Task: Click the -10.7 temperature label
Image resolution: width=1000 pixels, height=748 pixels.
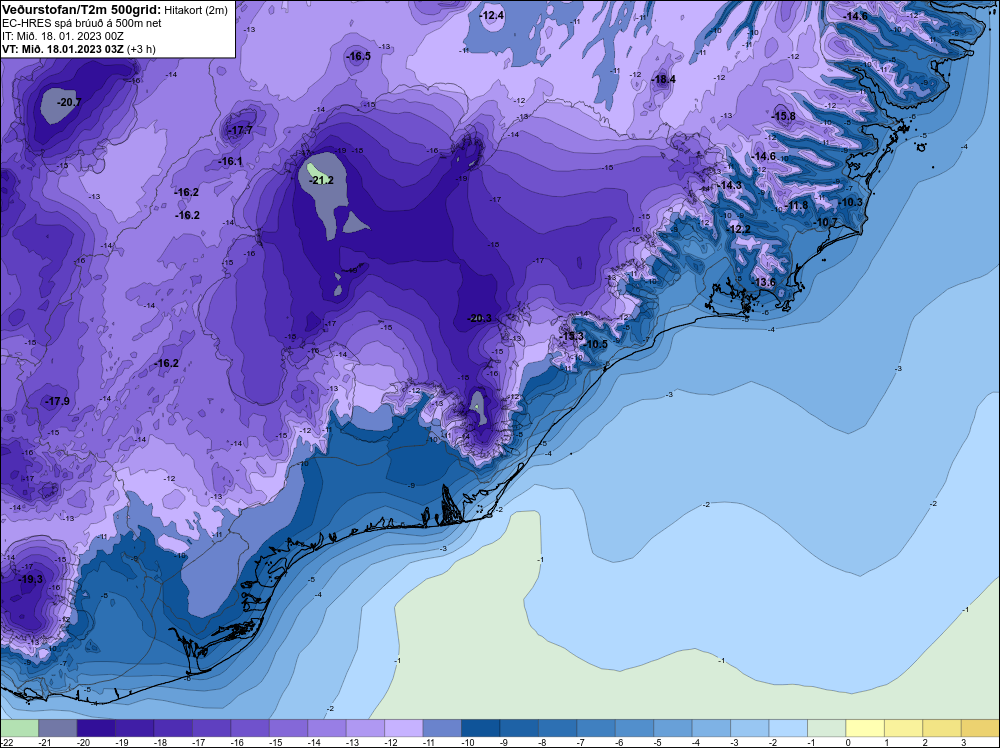Action: tap(825, 222)
